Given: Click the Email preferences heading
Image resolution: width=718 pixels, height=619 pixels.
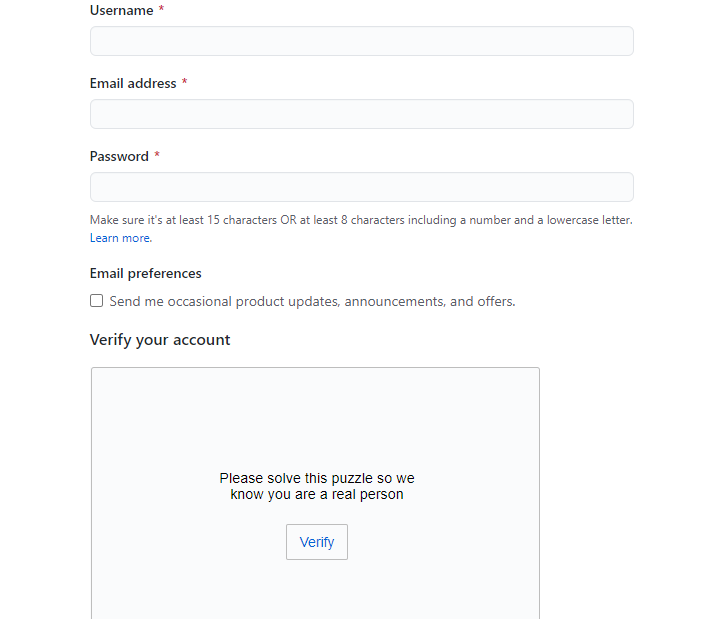Looking at the screenshot, I should pos(145,273).
